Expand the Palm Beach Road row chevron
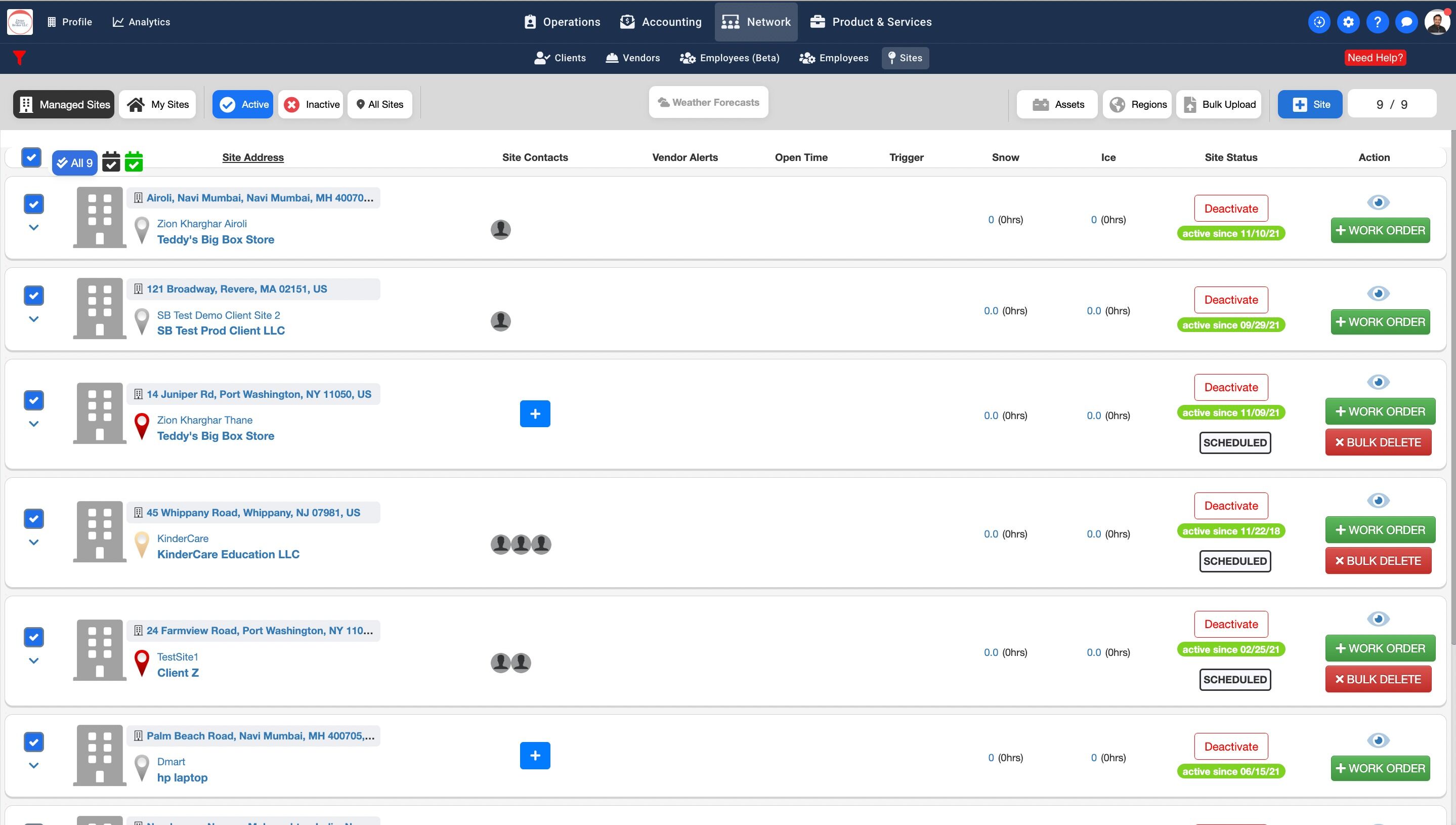 (x=33, y=765)
